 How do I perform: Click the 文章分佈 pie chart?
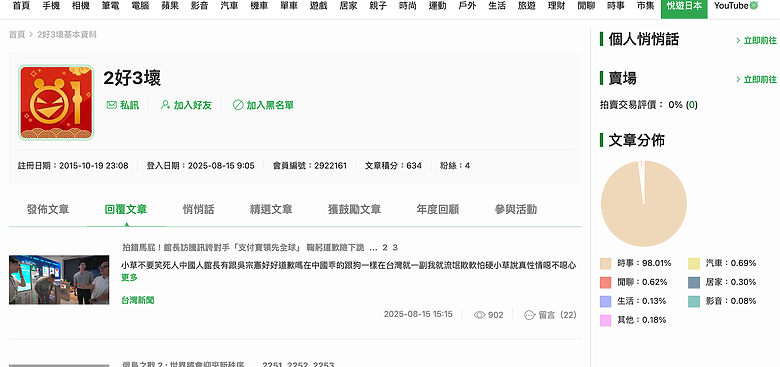644,203
